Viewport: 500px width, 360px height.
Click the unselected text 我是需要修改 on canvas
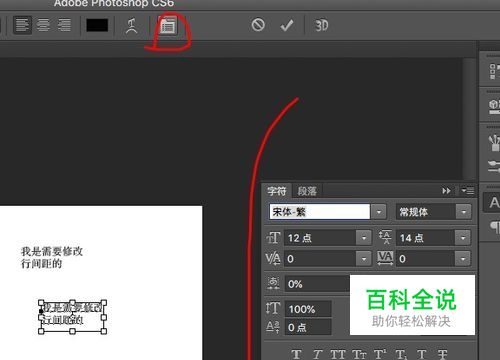tap(52, 251)
